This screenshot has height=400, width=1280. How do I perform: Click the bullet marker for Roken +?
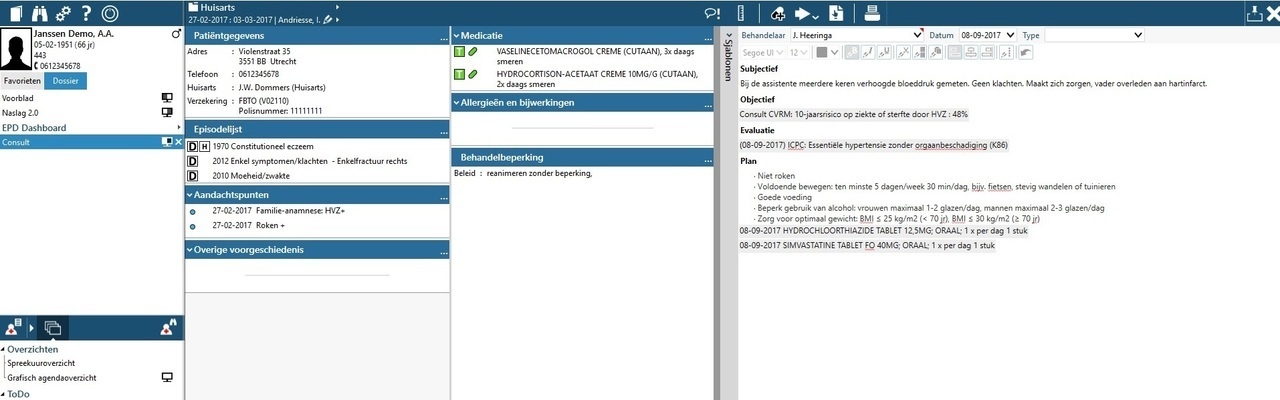192,226
